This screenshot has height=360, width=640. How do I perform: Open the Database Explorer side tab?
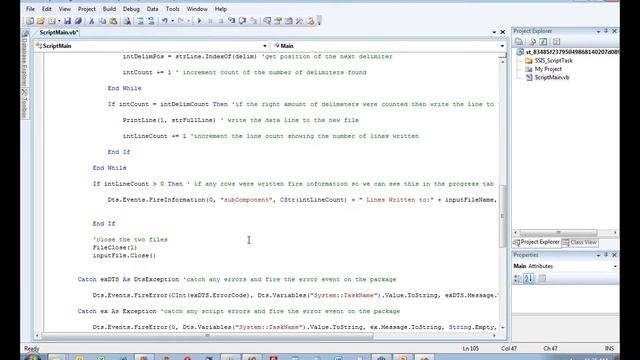tap(25, 58)
